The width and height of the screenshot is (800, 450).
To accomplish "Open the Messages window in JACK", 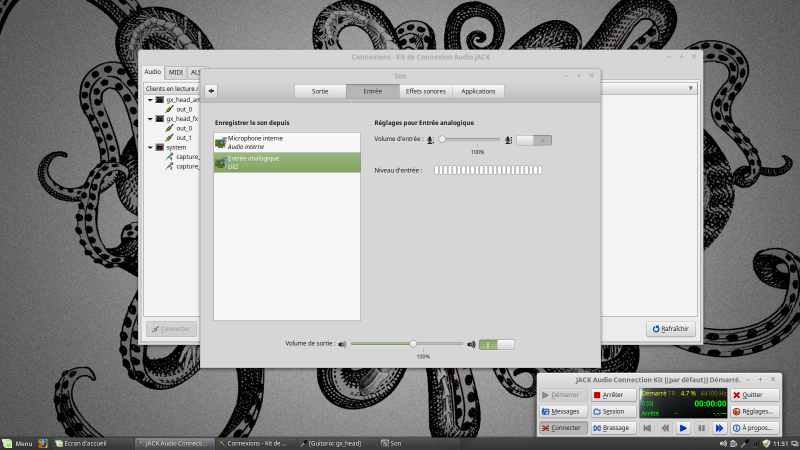I will (x=563, y=412).
